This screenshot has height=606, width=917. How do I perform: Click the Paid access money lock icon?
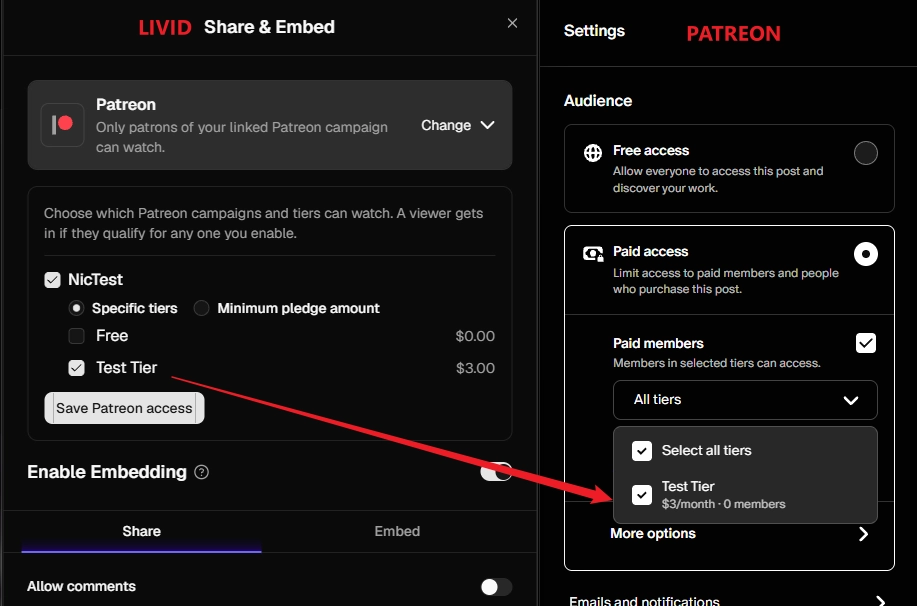coord(593,253)
